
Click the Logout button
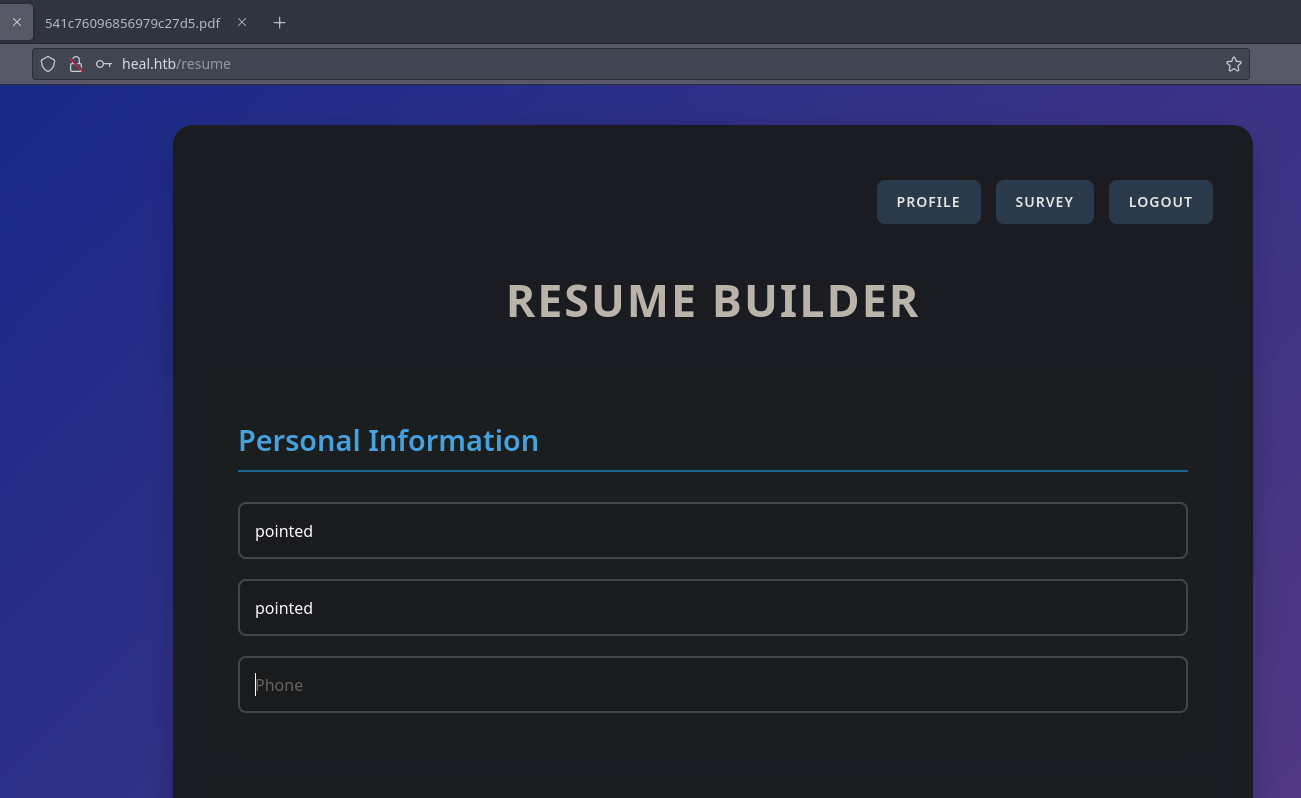tap(1160, 202)
